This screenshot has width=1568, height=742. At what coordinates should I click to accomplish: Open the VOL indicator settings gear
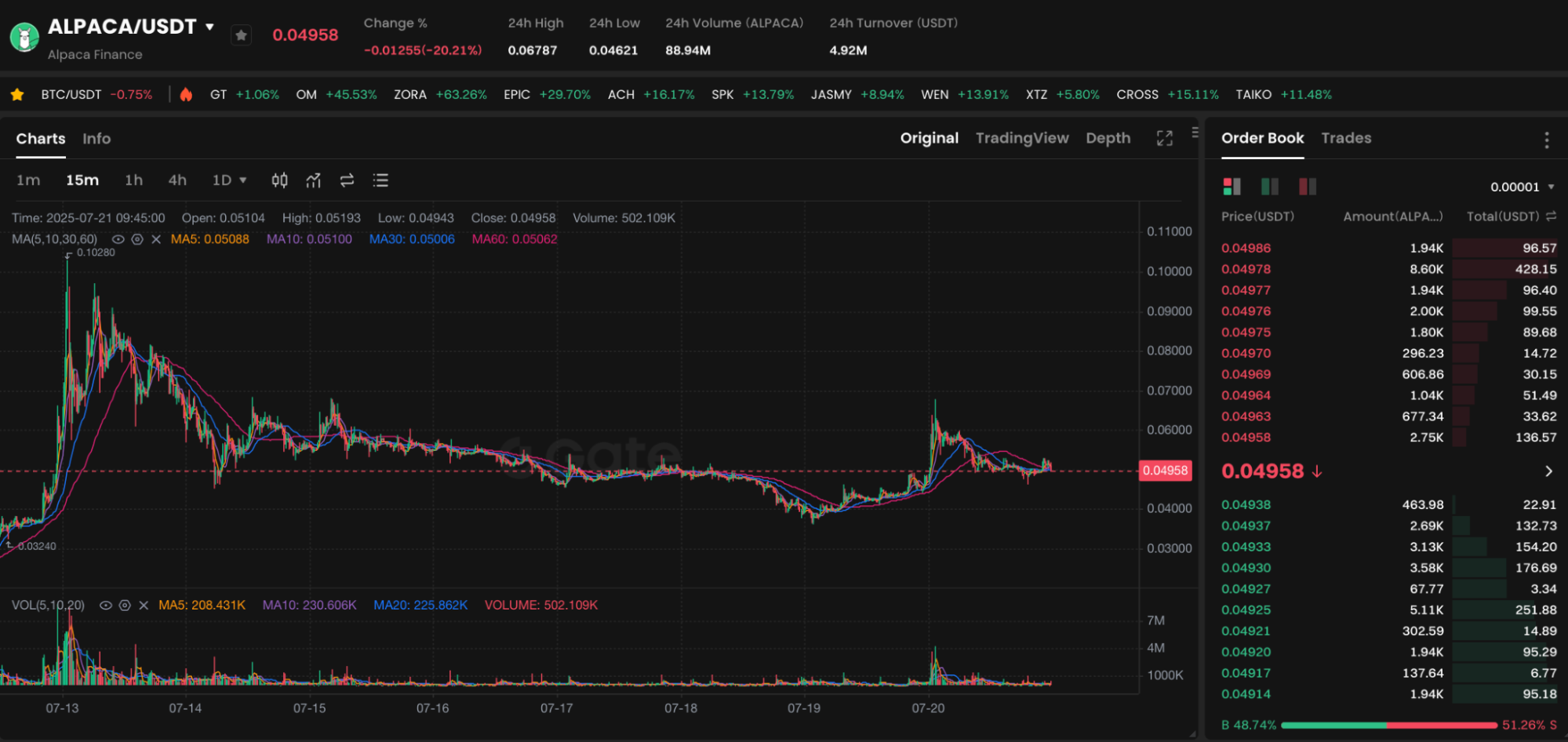pyautogui.click(x=125, y=606)
